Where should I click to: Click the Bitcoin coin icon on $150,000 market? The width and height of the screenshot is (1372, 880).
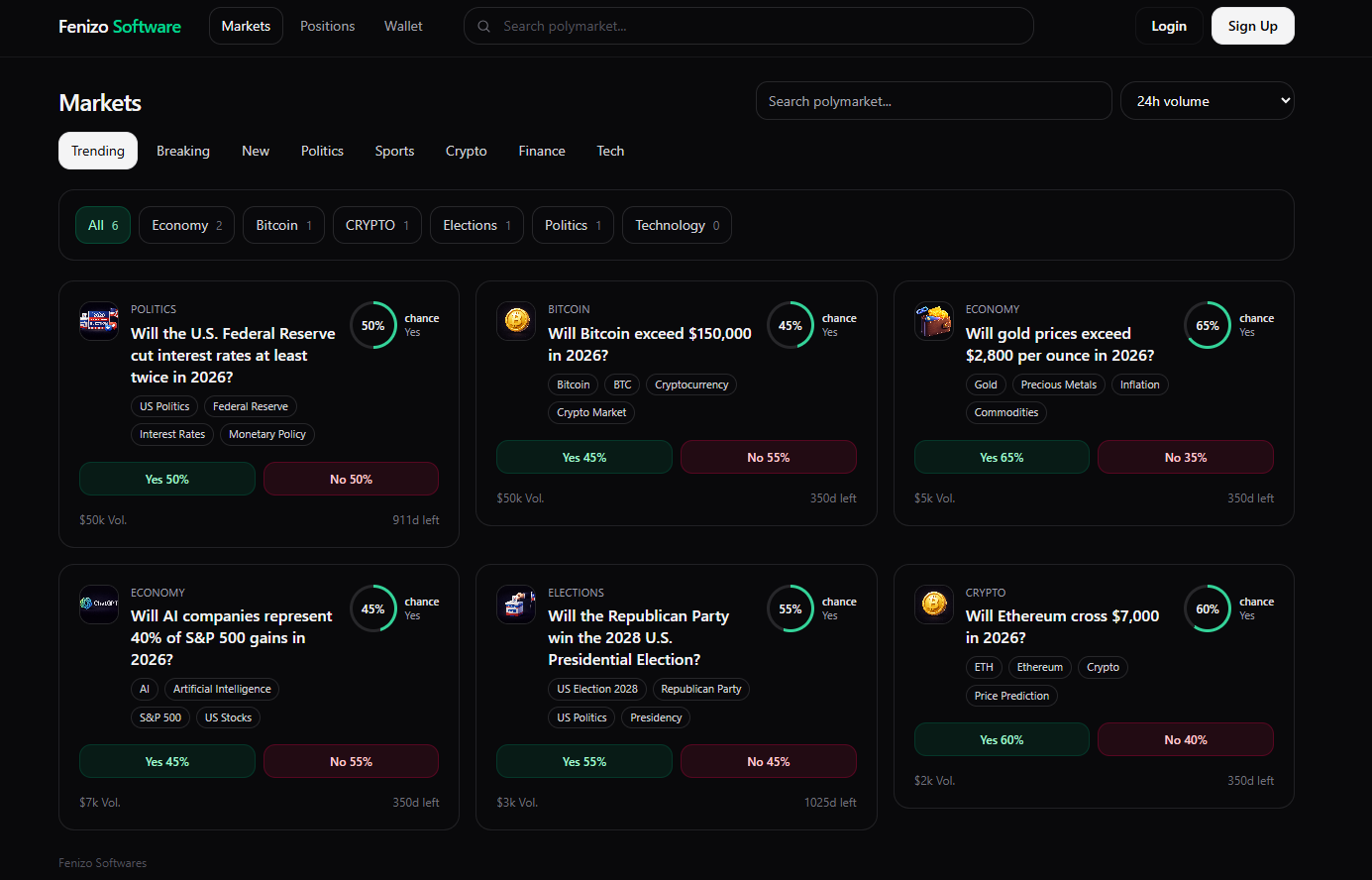tap(515, 321)
